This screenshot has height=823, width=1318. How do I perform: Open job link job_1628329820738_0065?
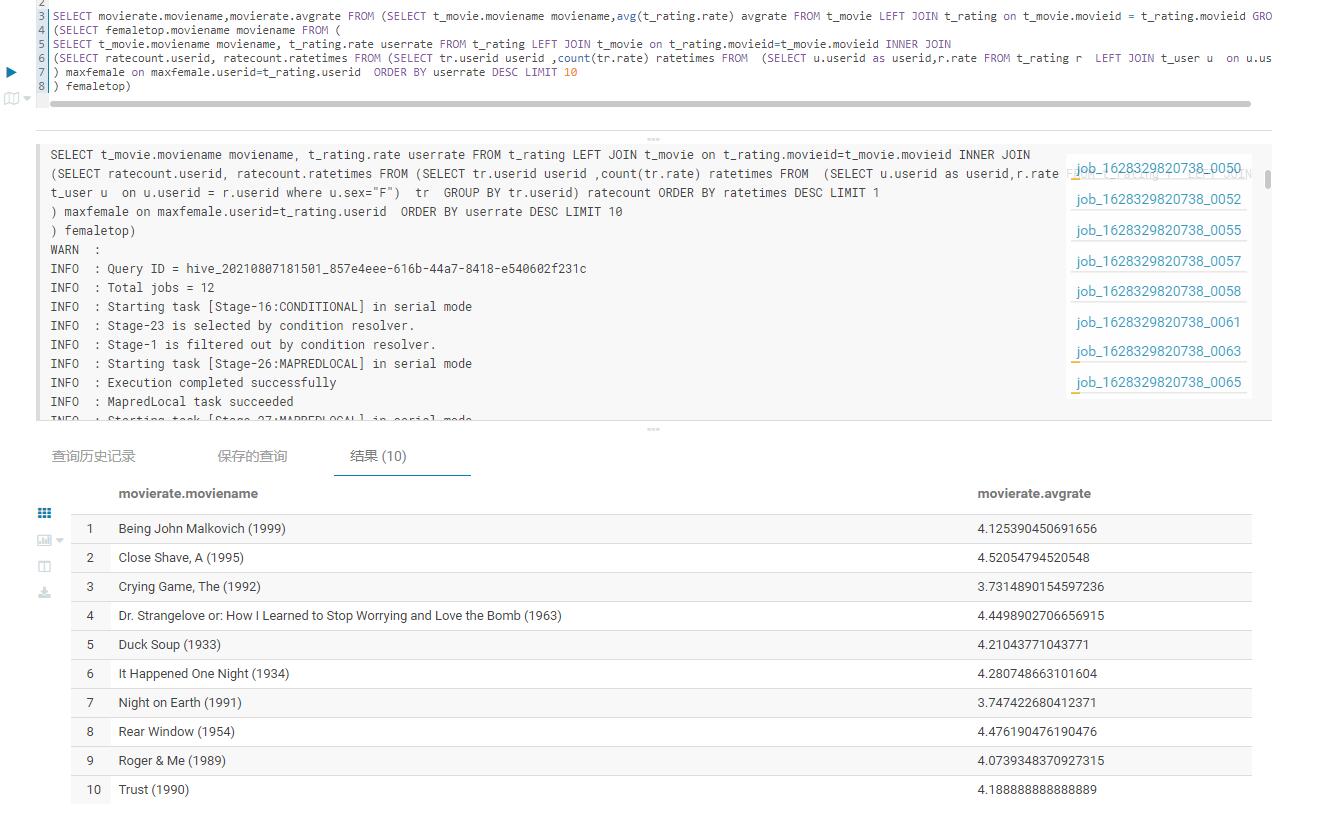pos(1158,382)
